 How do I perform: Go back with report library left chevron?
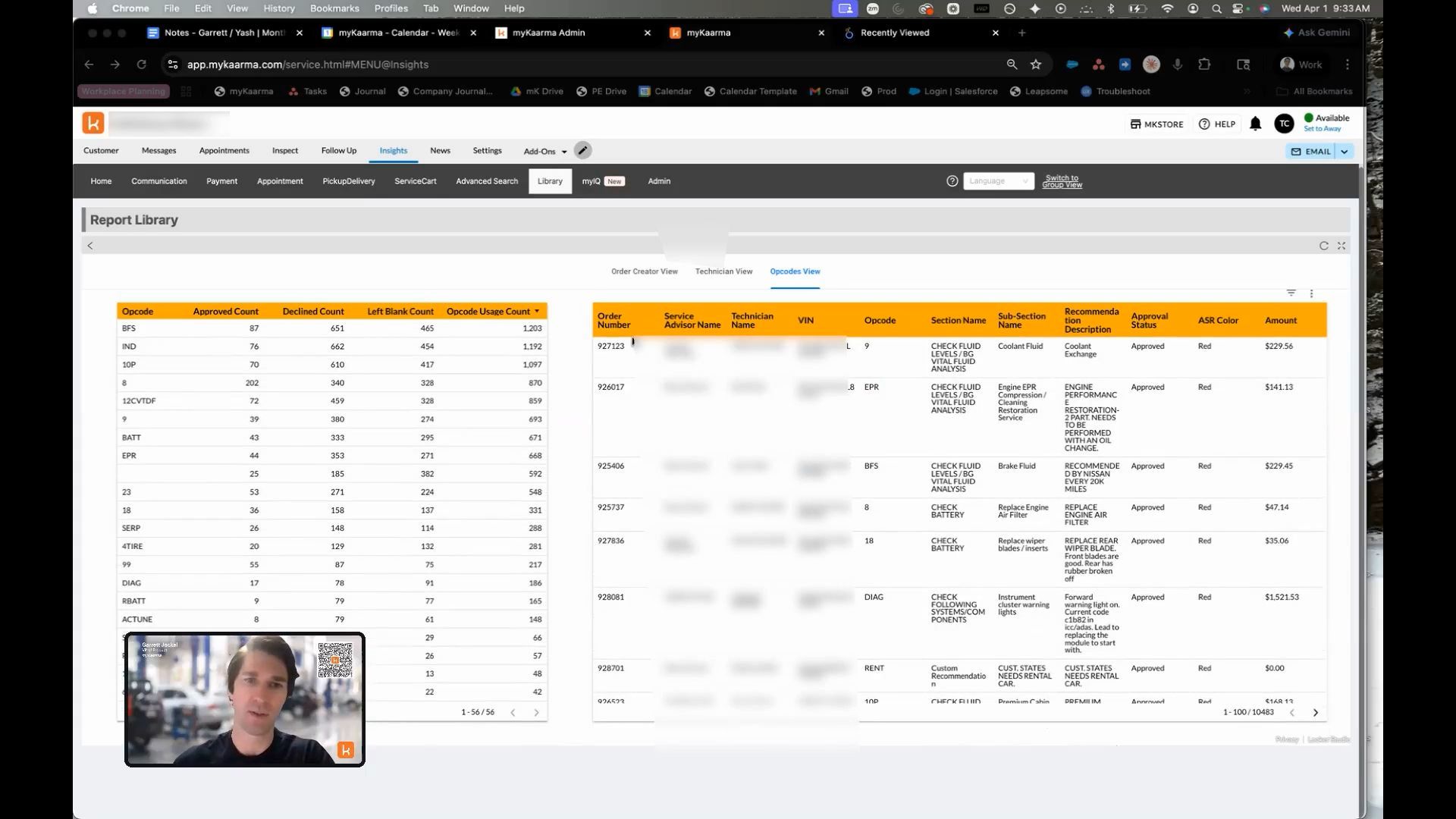tap(90, 246)
